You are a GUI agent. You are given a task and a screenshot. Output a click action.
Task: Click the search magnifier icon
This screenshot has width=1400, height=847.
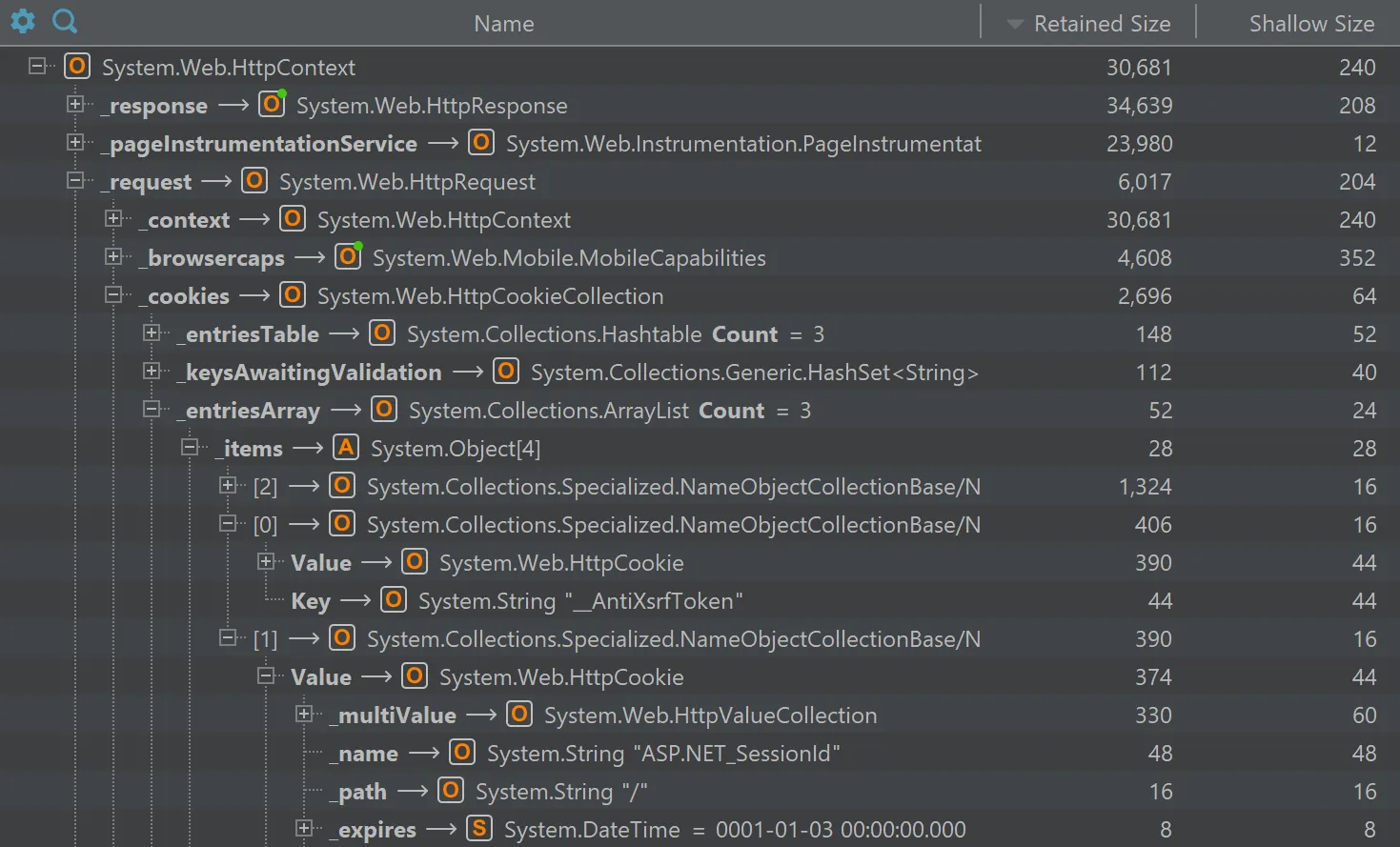tap(65, 21)
